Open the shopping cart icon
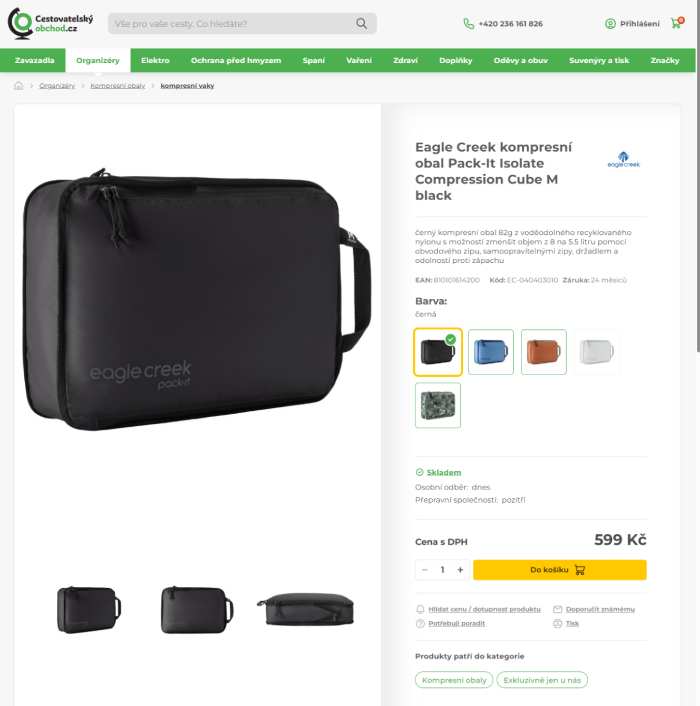Image resolution: width=700 pixels, height=706 pixels. (677, 23)
